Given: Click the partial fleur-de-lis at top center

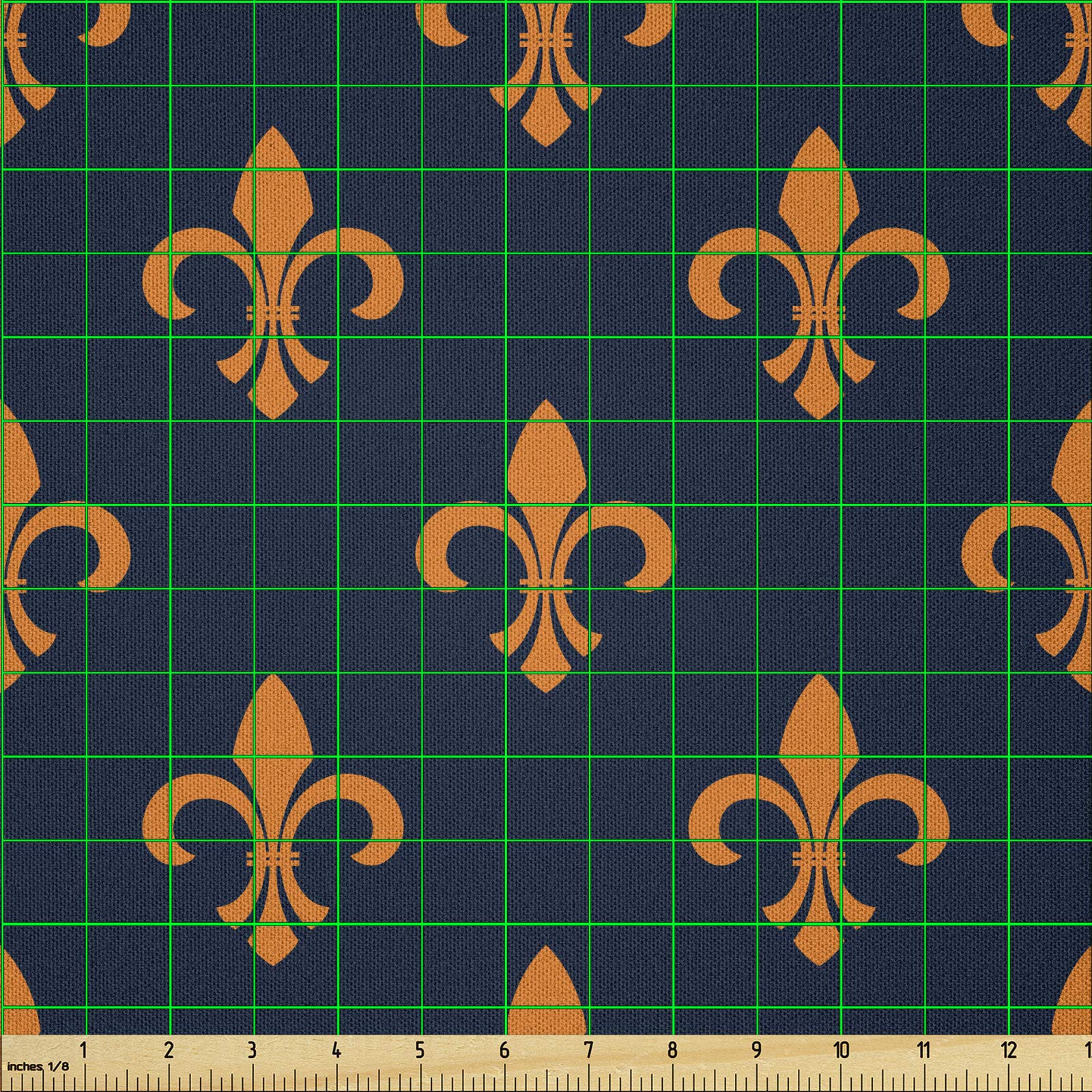Looking at the screenshot, I should point(545,68).
